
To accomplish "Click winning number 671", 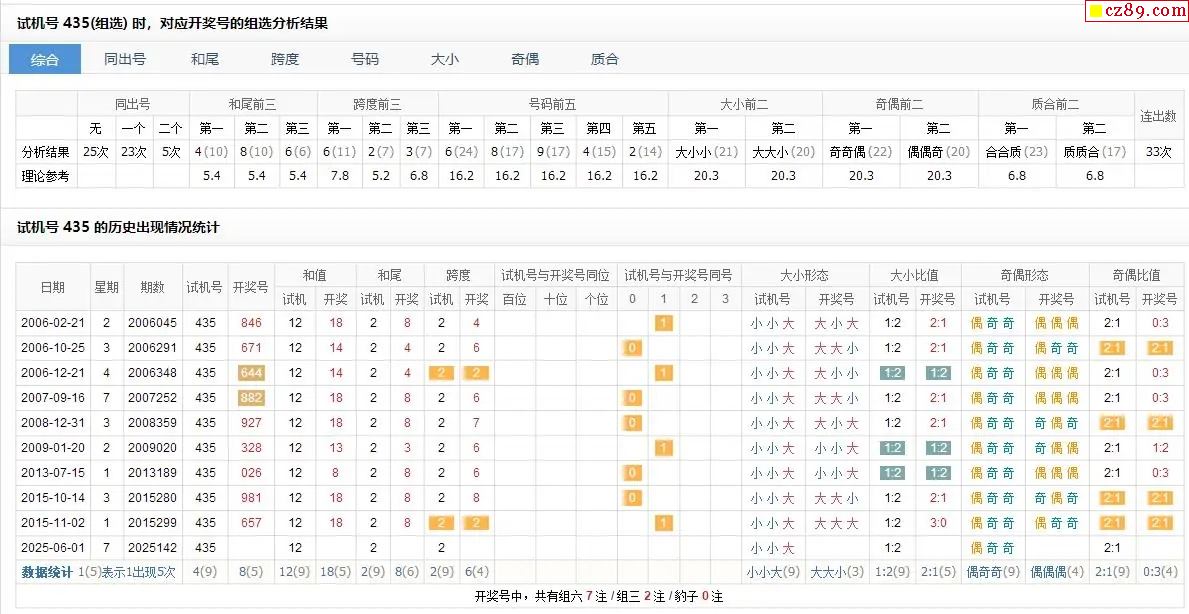I will coord(251,348).
